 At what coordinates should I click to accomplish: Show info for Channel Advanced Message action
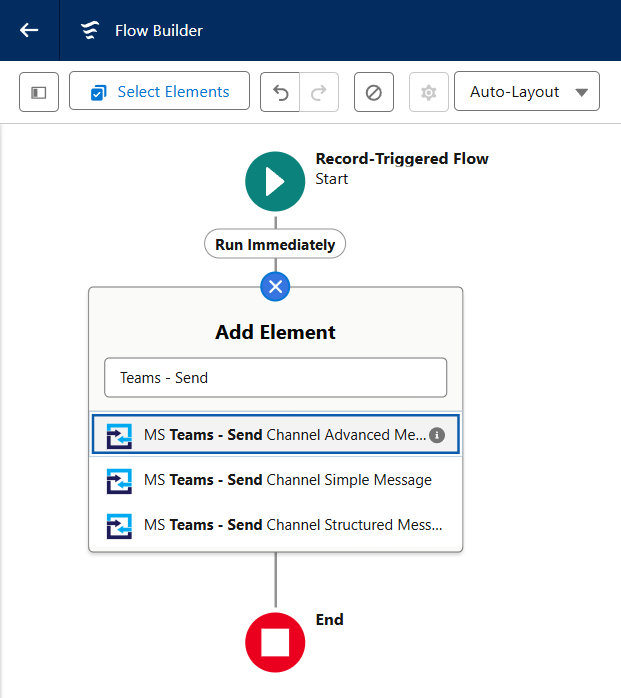coord(437,435)
